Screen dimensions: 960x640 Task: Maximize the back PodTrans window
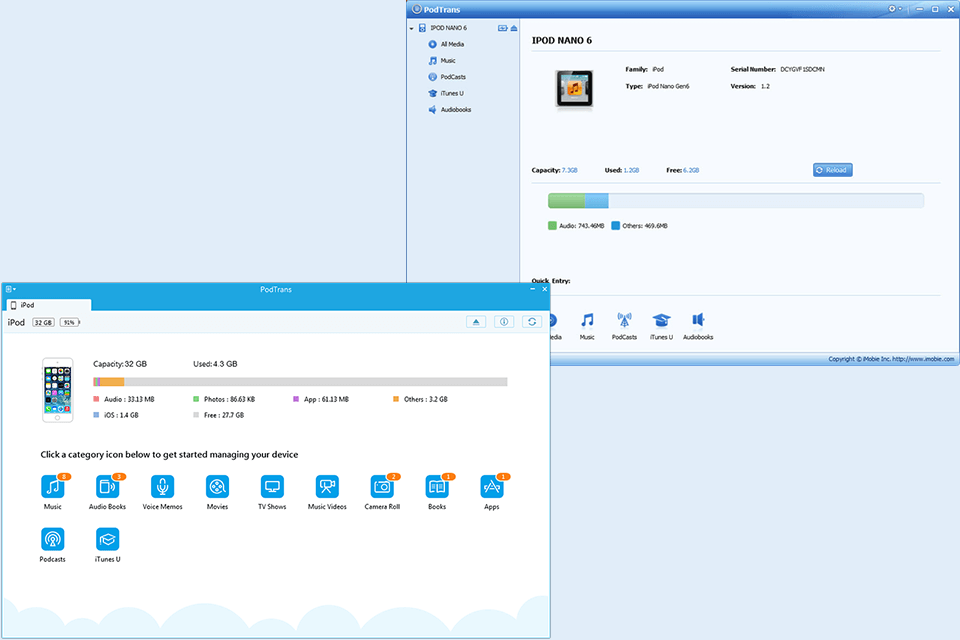935,9
